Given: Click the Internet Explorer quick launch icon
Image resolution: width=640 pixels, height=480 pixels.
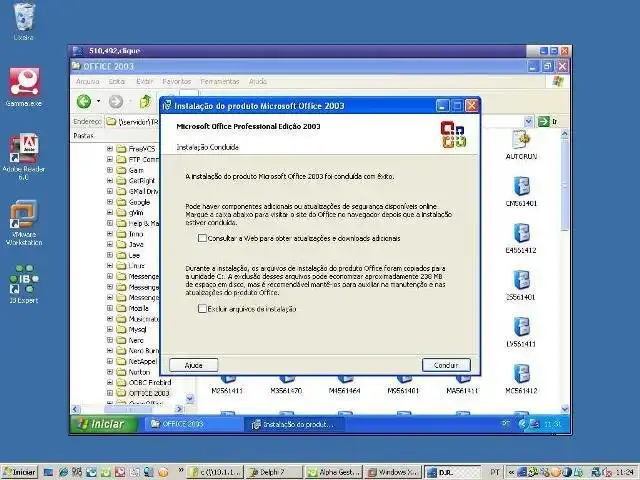Looking at the screenshot, I should 63,472.
